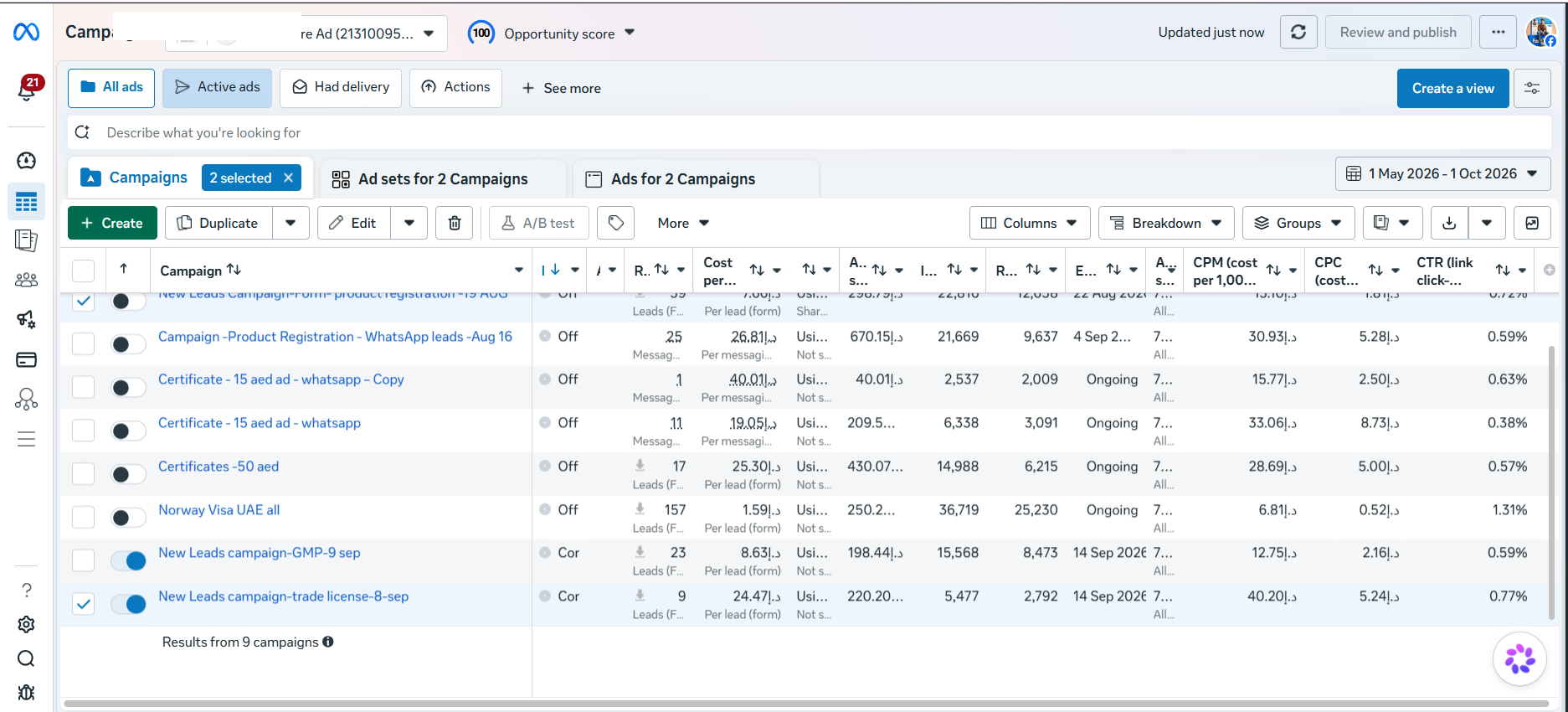Image resolution: width=1568 pixels, height=712 pixels.
Task: Check Certificate 15 aed whatsapp Copy checkbox
Action: (x=83, y=387)
